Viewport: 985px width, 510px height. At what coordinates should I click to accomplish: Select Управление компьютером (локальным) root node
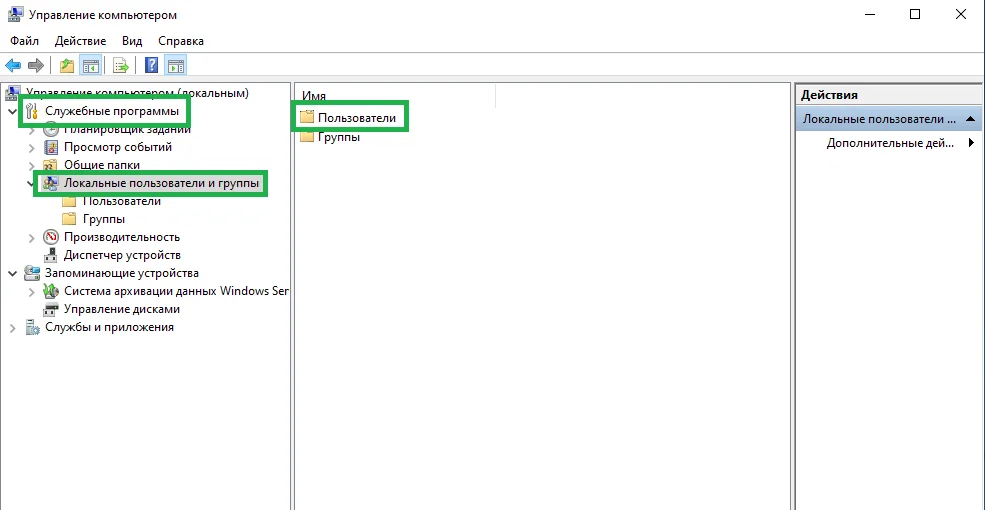click(x=137, y=93)
